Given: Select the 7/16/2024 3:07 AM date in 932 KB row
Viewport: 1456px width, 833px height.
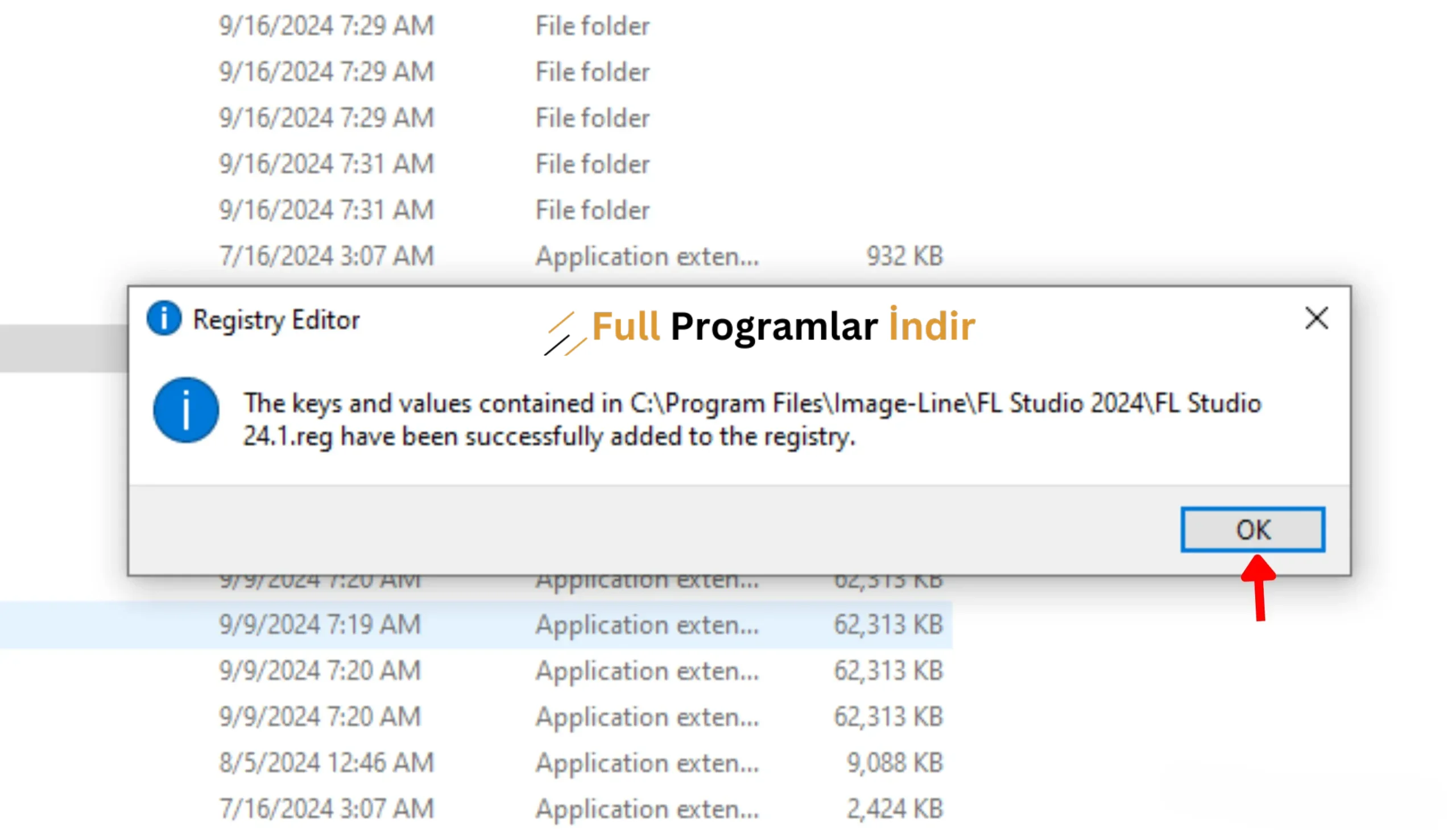Looking at the screenshot, I should pos(326,256).
